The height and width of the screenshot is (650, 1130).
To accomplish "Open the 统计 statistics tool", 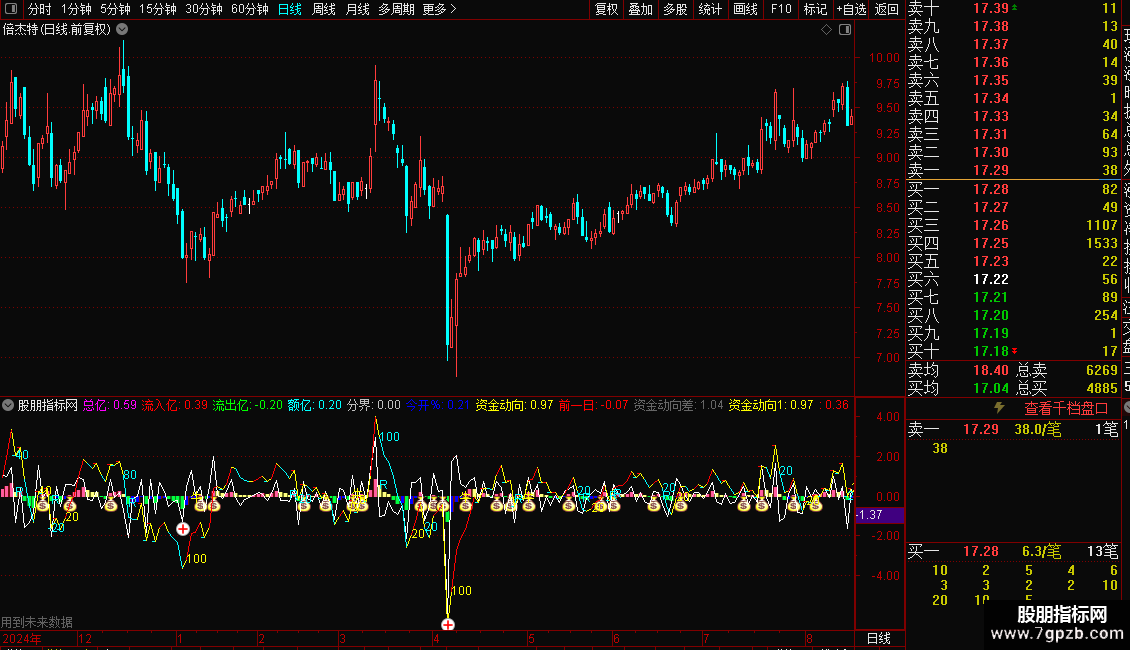I will [710, 9].
